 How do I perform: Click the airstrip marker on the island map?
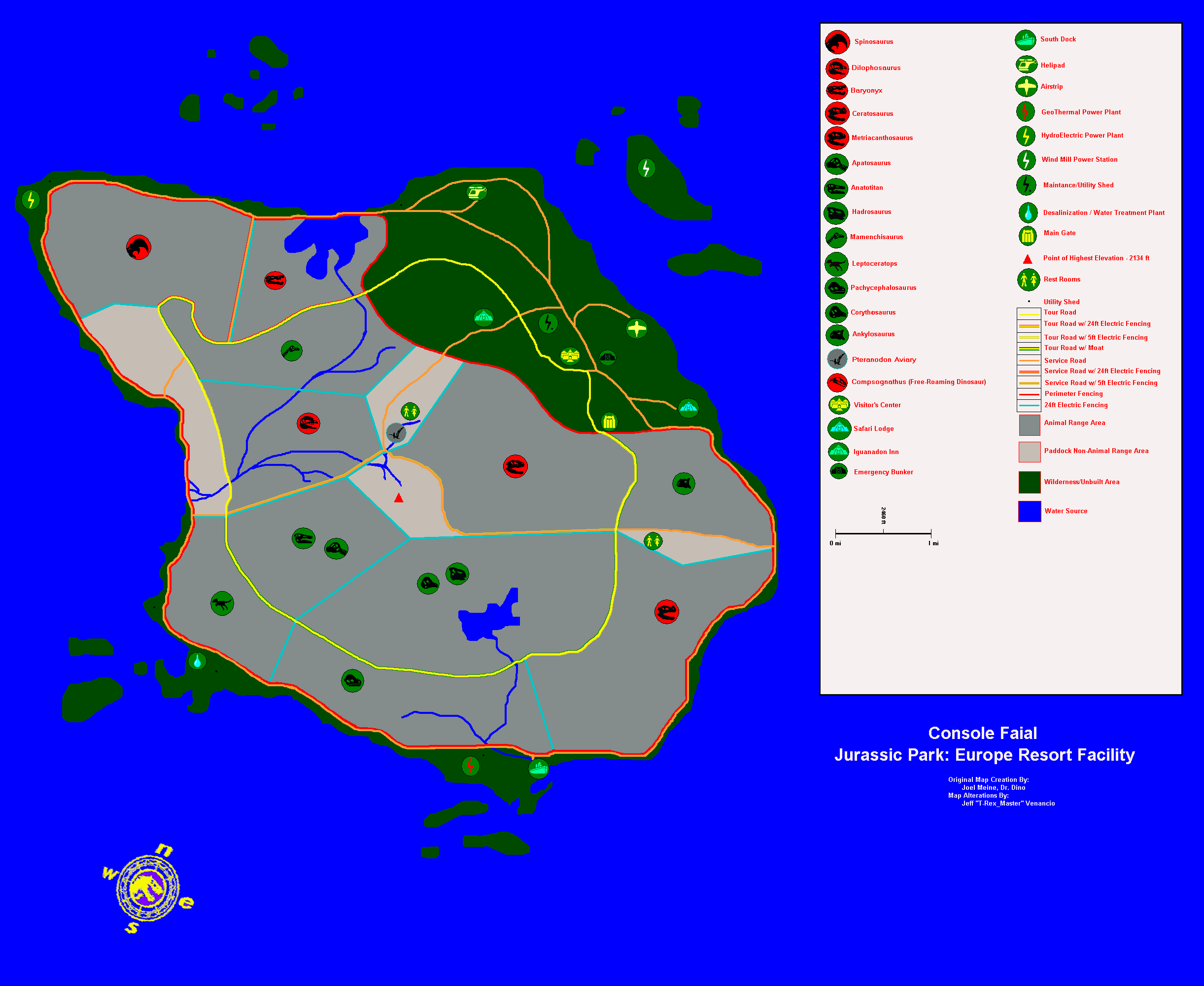(637, 328)
